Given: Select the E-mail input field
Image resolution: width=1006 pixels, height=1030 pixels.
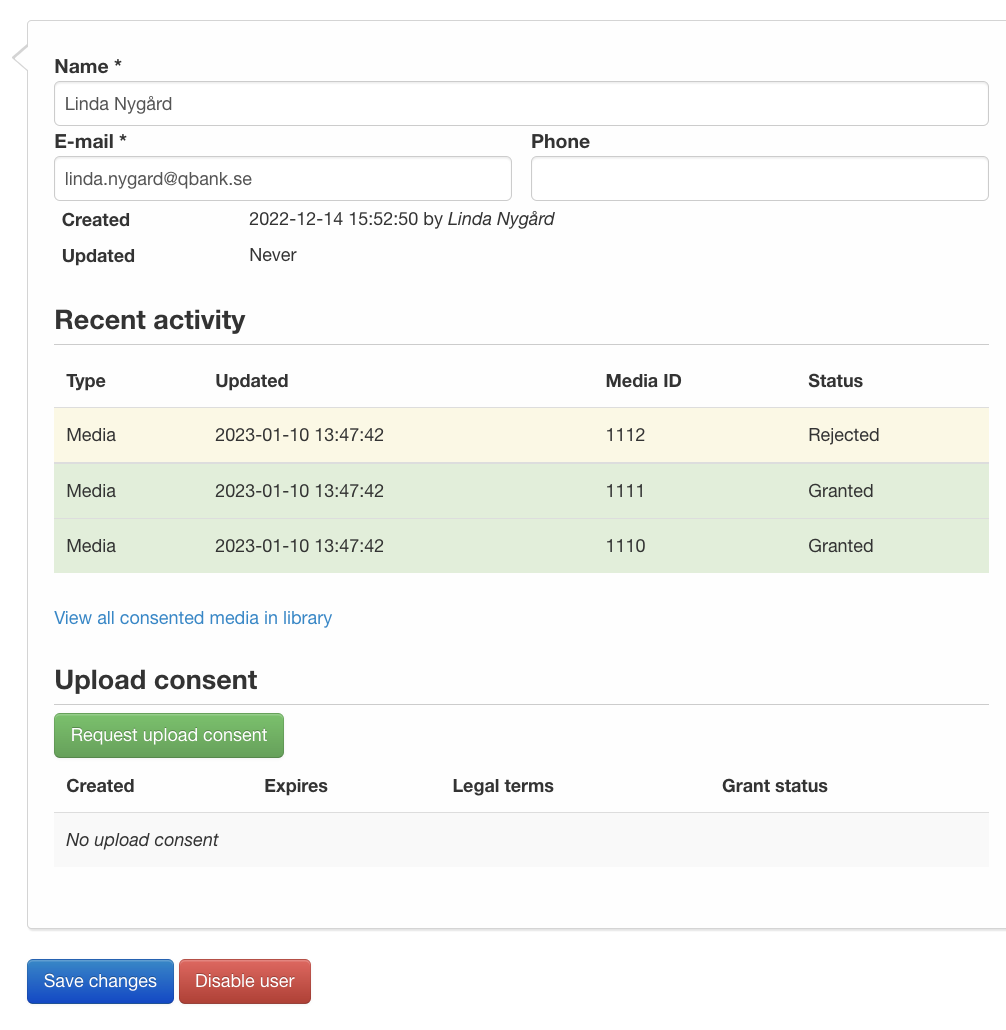Looking at the screenshot, I should 280,178.
